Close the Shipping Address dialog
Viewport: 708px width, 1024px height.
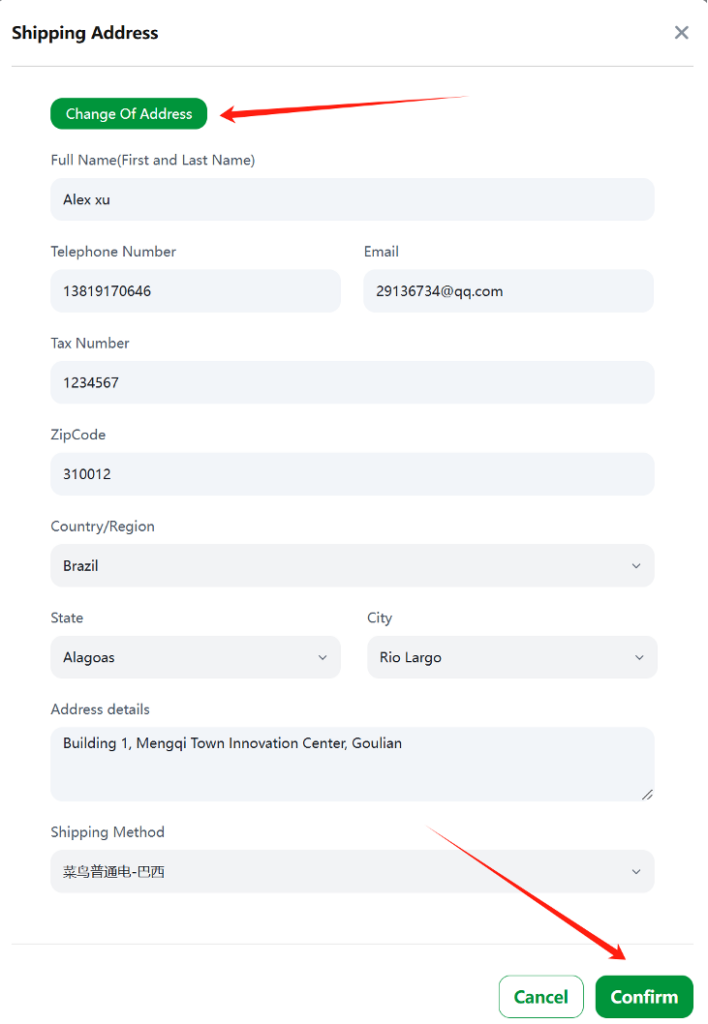[681, 33]
